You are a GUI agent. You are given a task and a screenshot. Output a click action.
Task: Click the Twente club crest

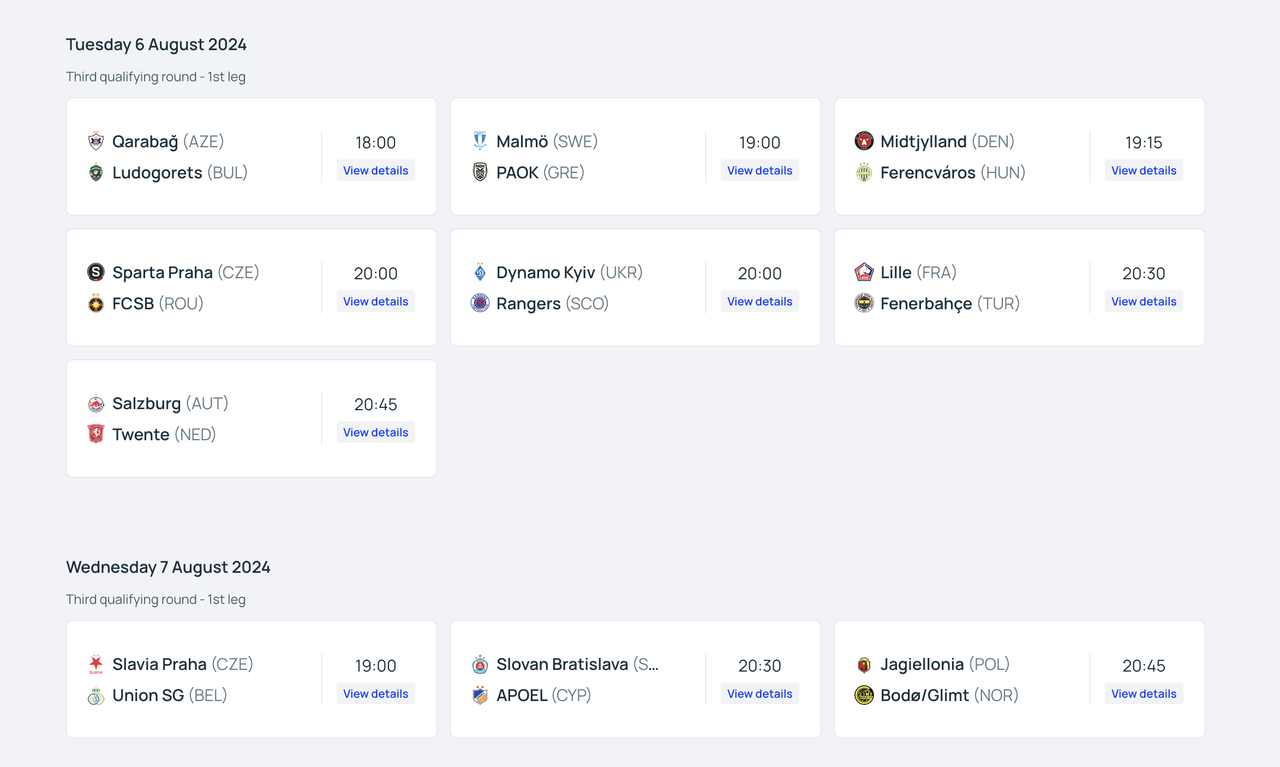pyautogui.click(x=96, y=434)
